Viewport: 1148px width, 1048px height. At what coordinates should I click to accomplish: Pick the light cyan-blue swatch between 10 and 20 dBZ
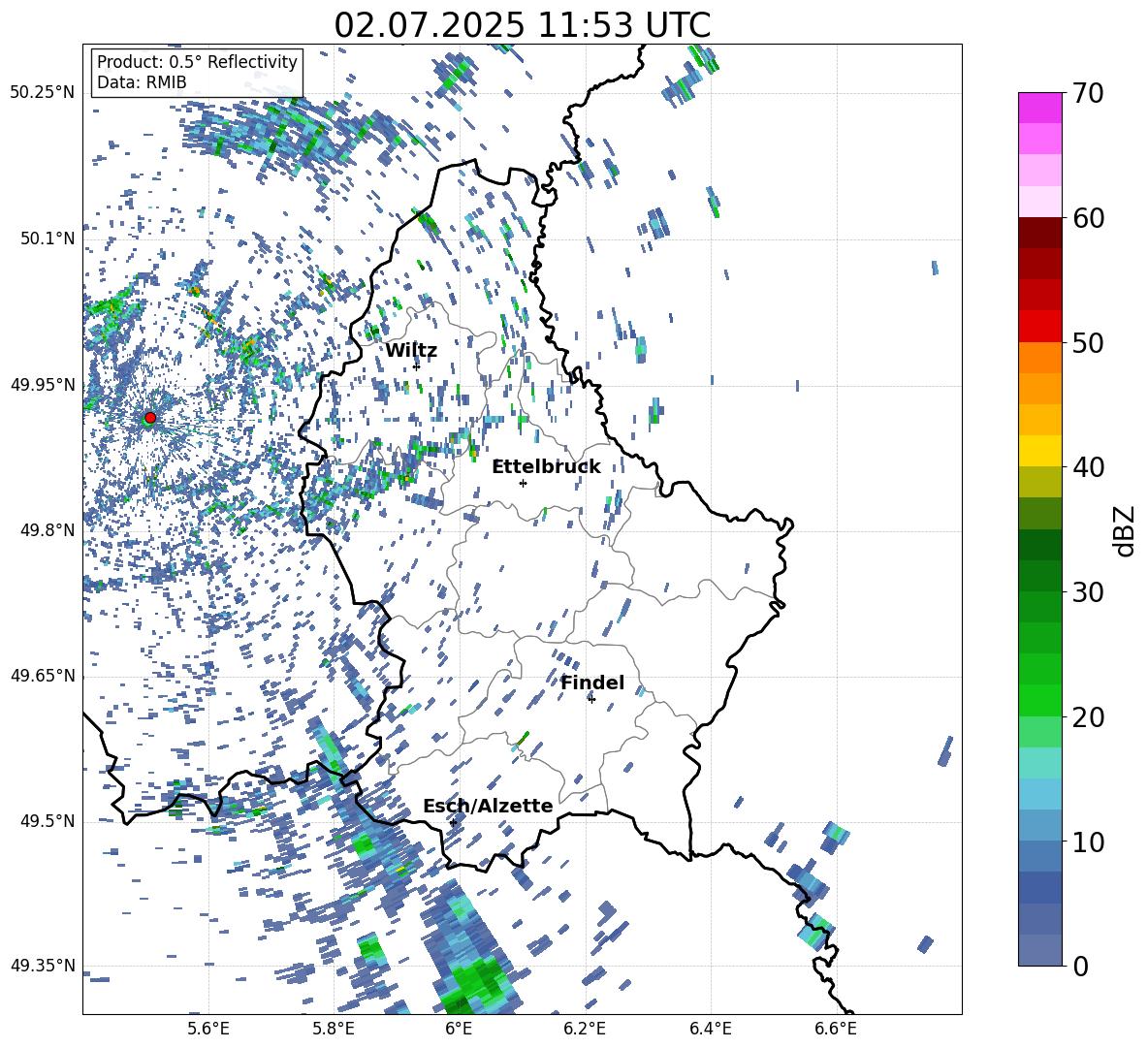point(1039,794)
